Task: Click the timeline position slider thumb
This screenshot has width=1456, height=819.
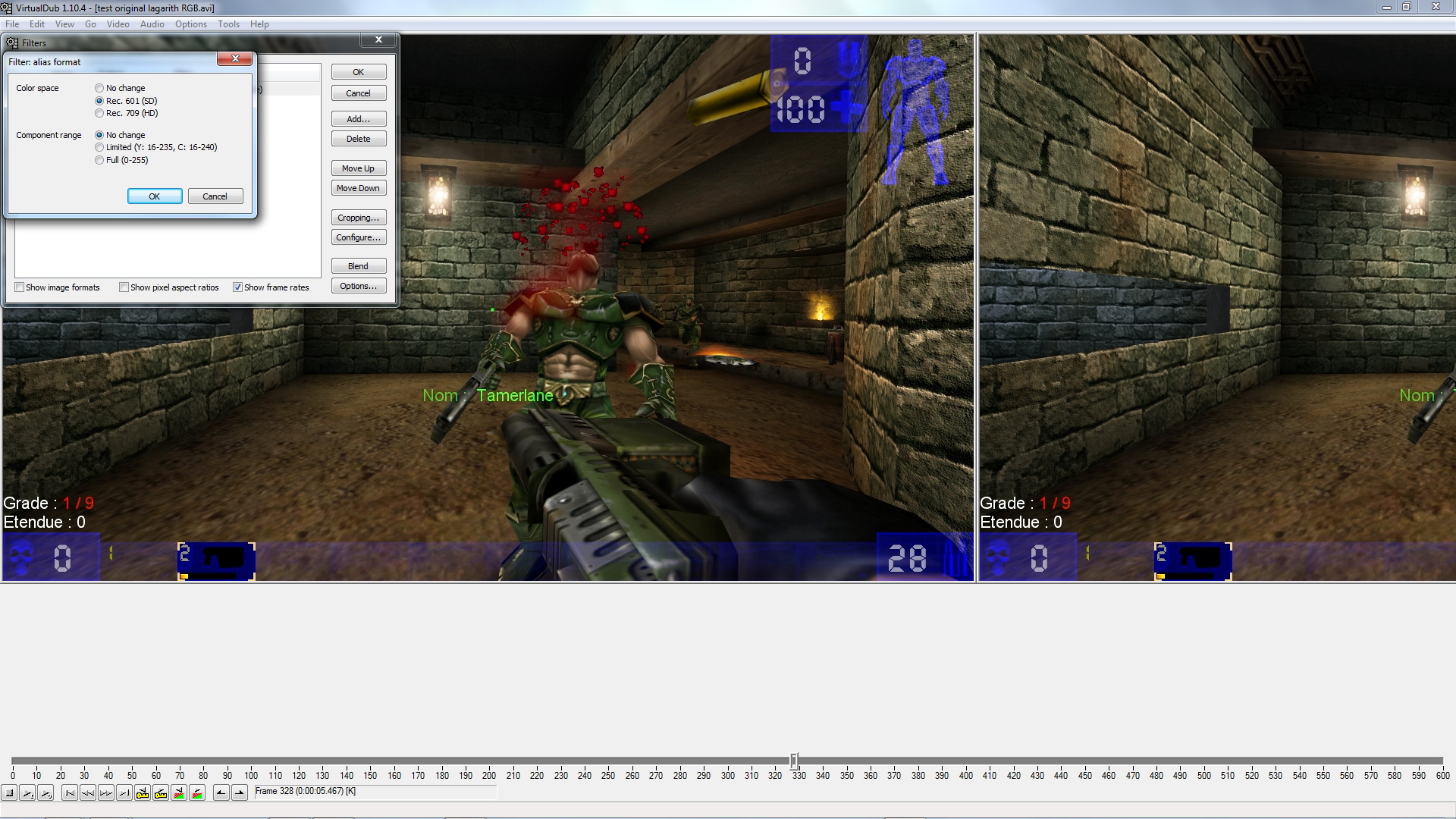Action: tap(794, 761)
